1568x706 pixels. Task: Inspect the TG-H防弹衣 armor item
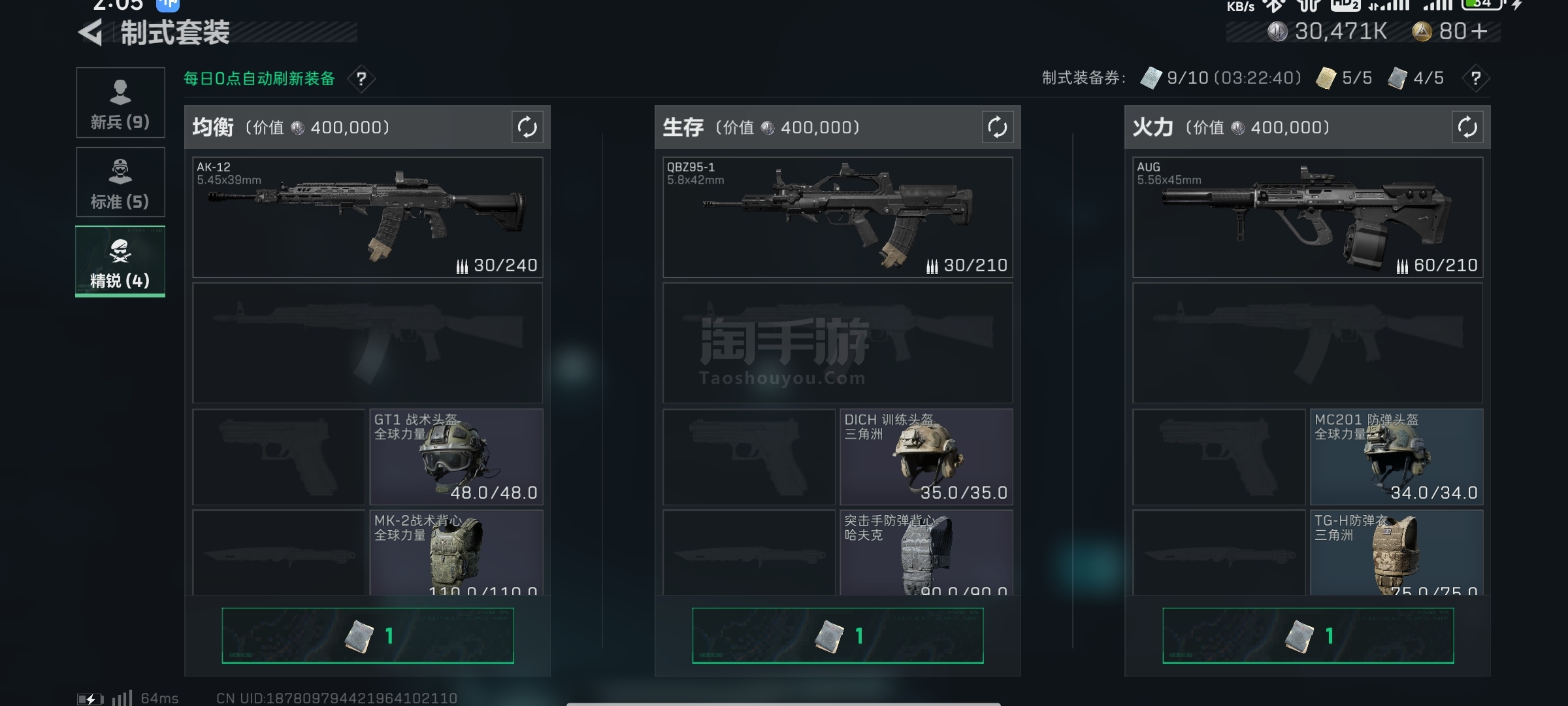[1397, 552]
